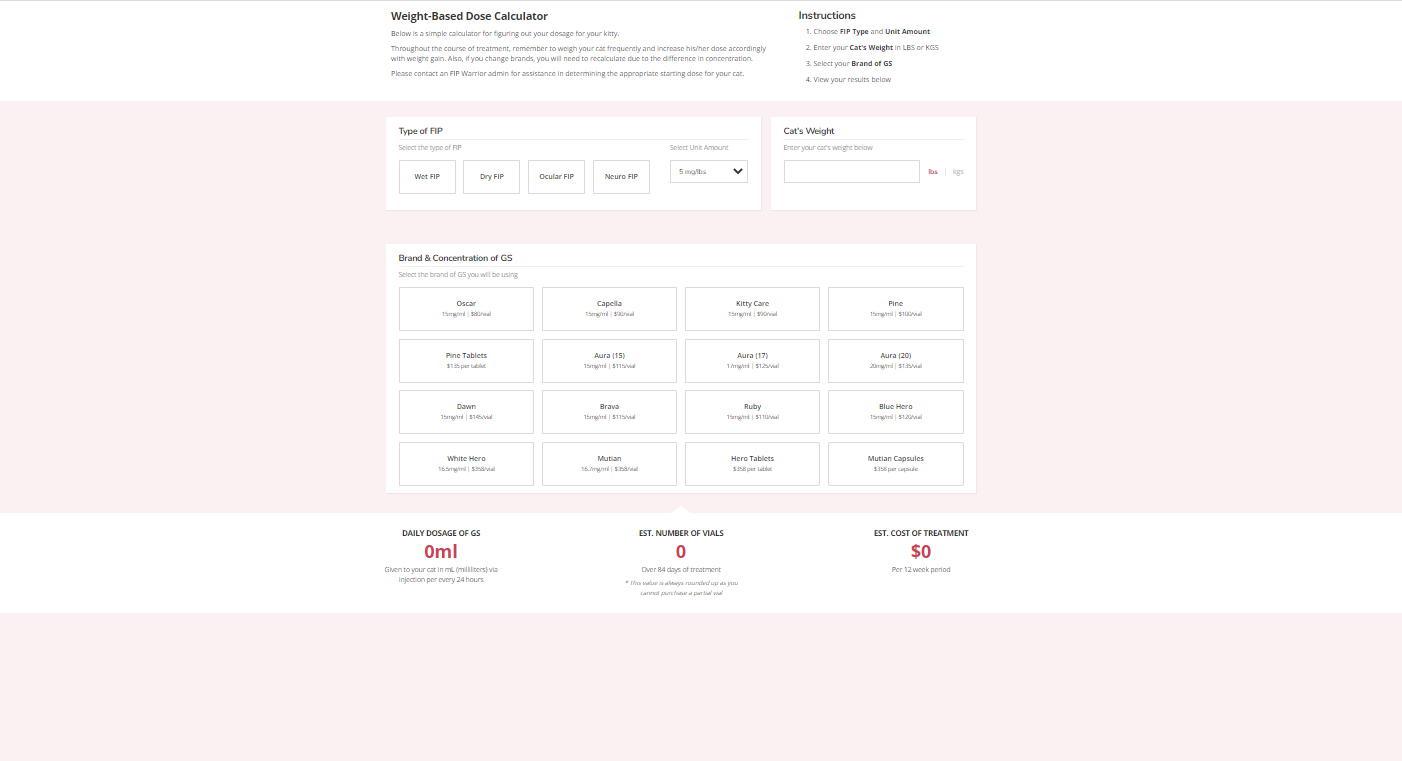
Task: Click the cat's weight input field
Action: coord(852,172)
